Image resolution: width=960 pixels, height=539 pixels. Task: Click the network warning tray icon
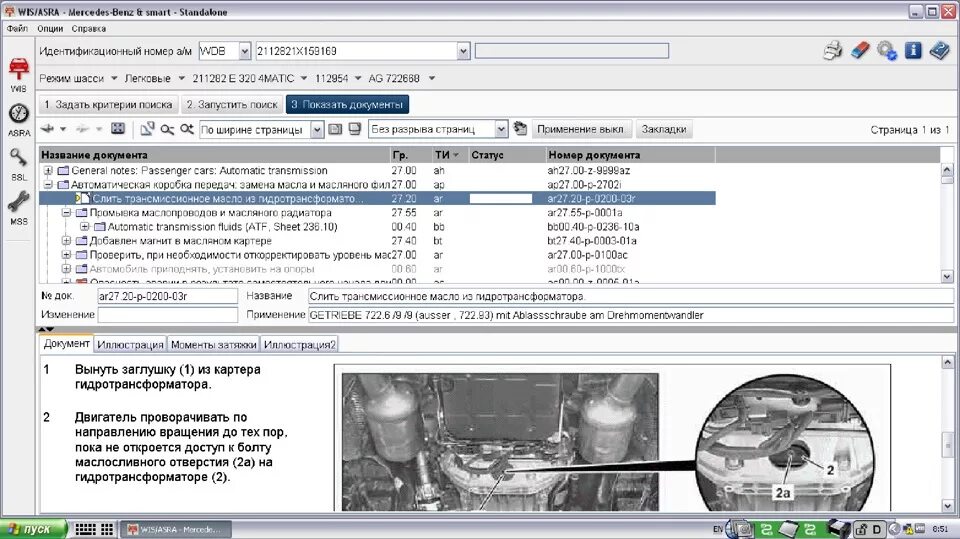(909, 529)
